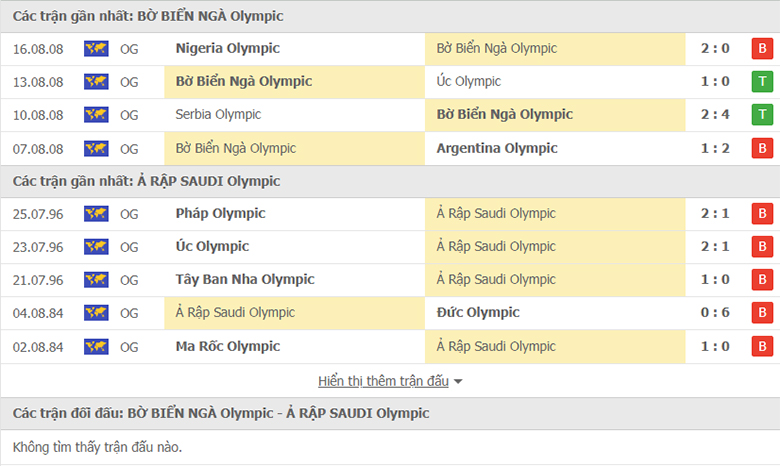Click OG competition label on 16.08.08 row
Image resolution: width=780 pixels, height=466 pixels.
coord(129,49)
